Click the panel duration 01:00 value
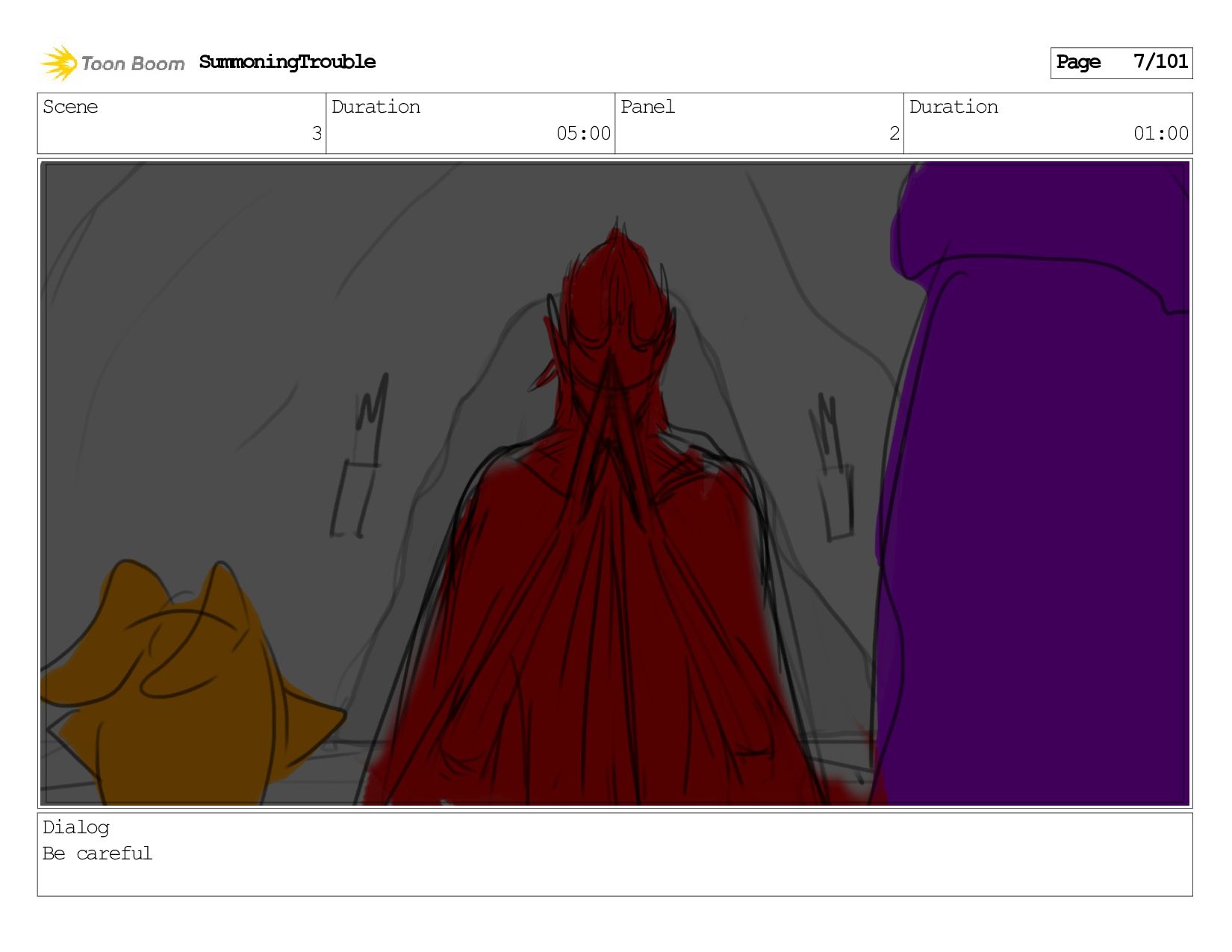The height and width of the screenshot is (952, 1232). (x=1161, y=134)
